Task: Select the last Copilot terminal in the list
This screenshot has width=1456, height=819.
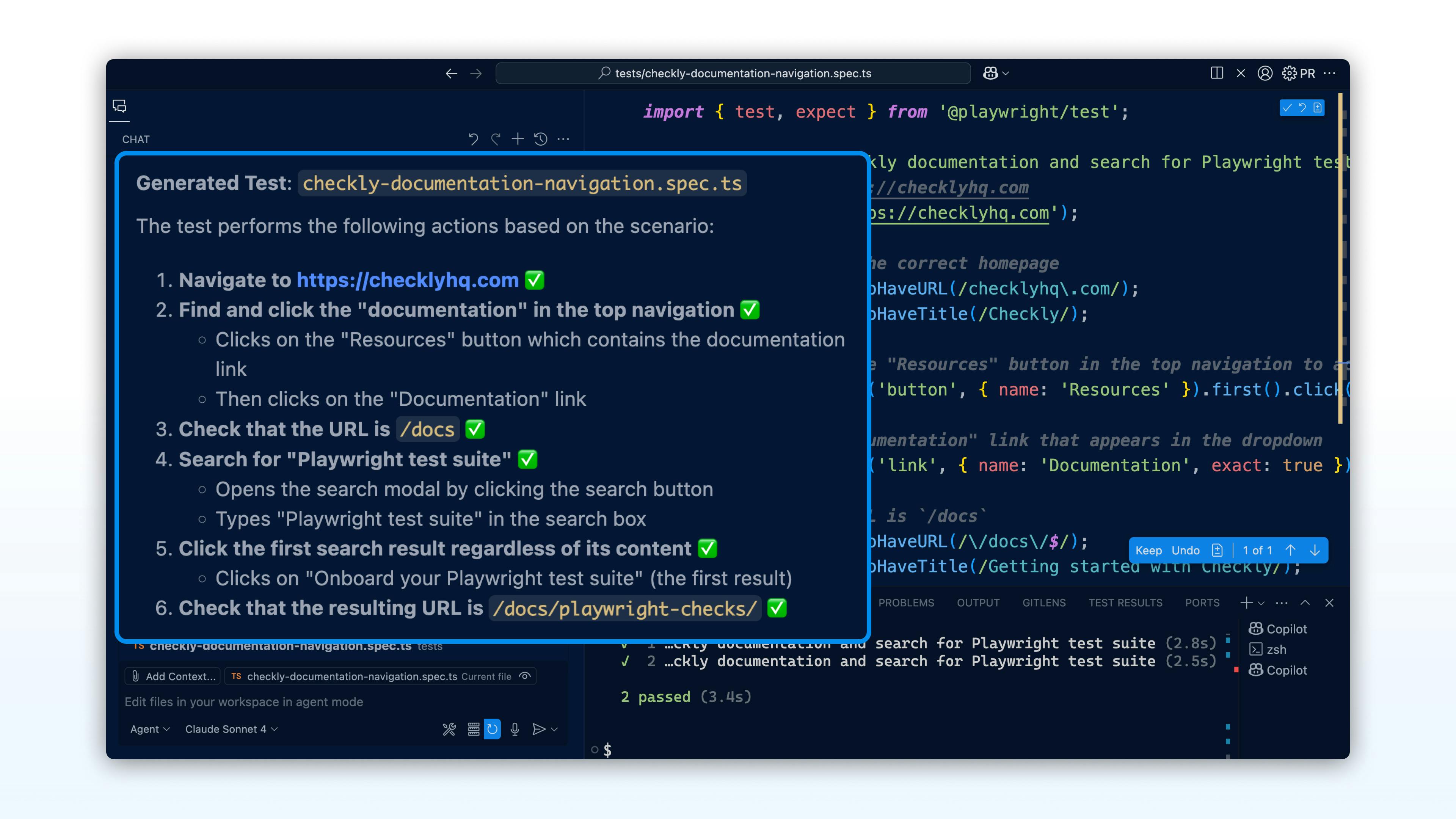Action: click(x=1278, y=670)
